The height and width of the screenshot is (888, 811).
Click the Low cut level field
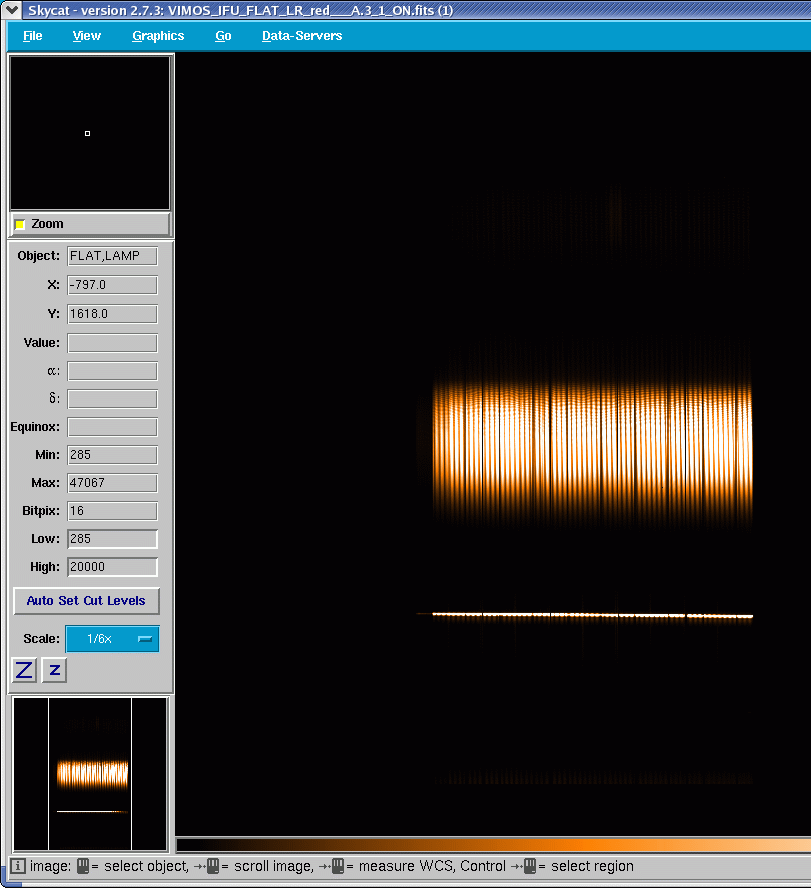point(112,539)
